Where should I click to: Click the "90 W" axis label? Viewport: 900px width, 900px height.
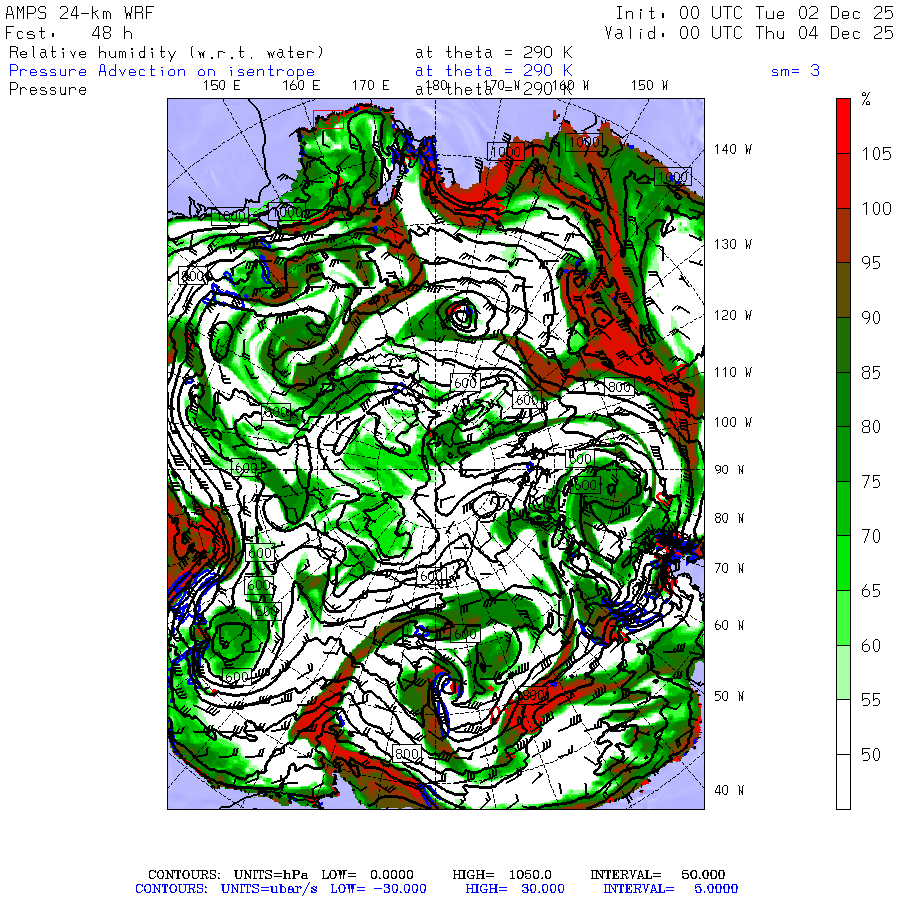point(729,470)
